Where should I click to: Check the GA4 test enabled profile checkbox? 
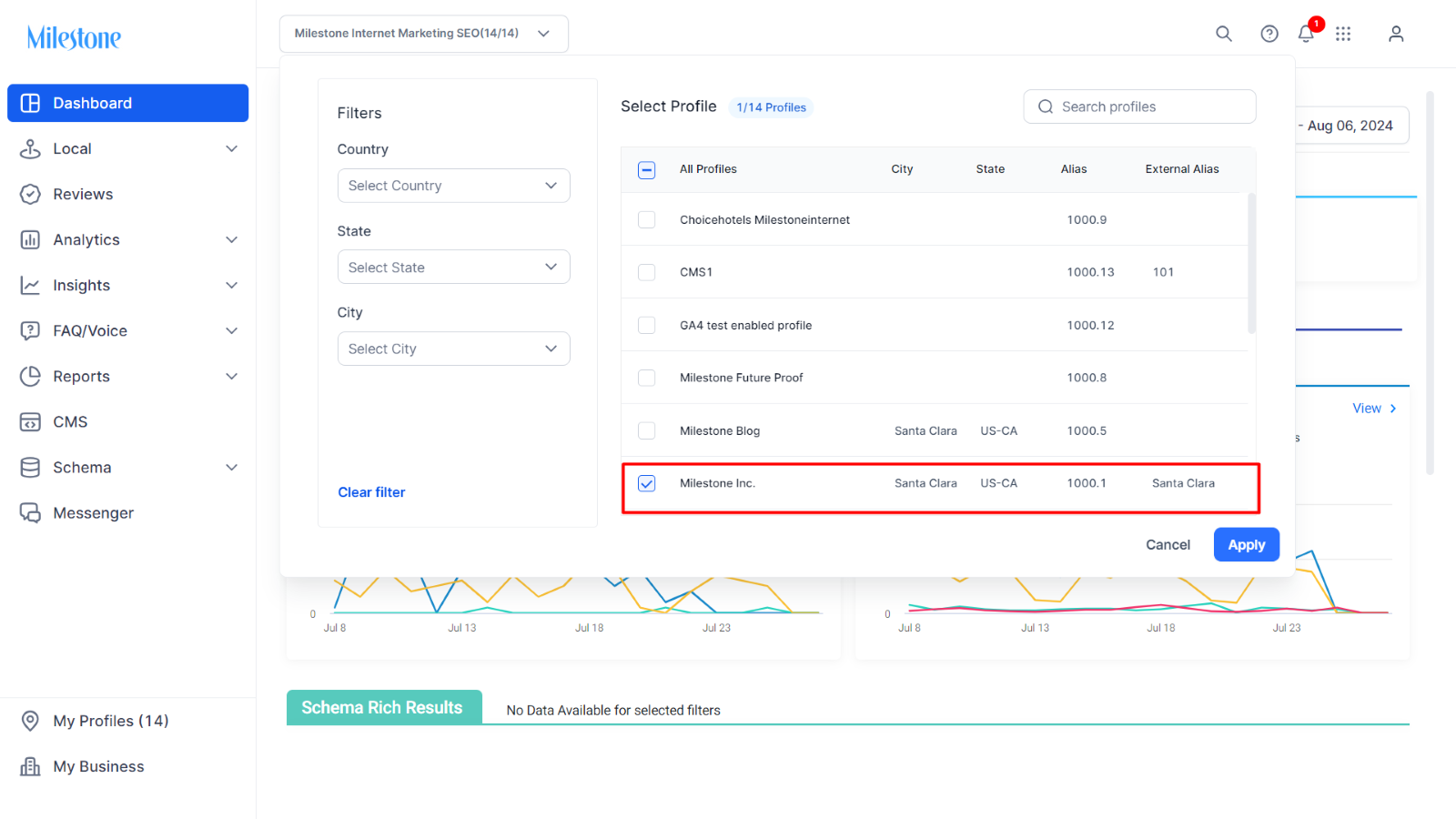[647, 325]
